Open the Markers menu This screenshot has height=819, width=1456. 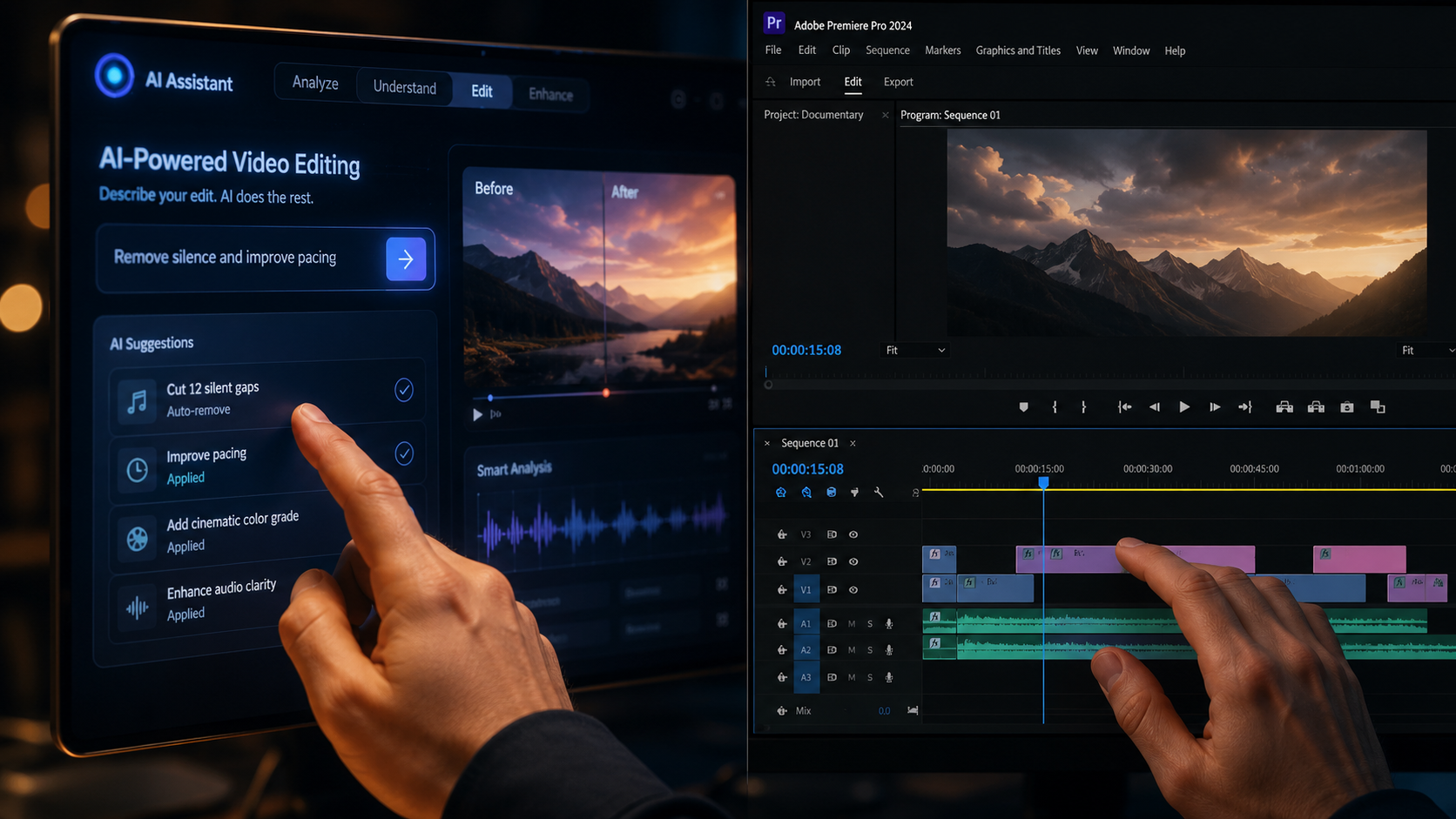(x=942, y=50)
